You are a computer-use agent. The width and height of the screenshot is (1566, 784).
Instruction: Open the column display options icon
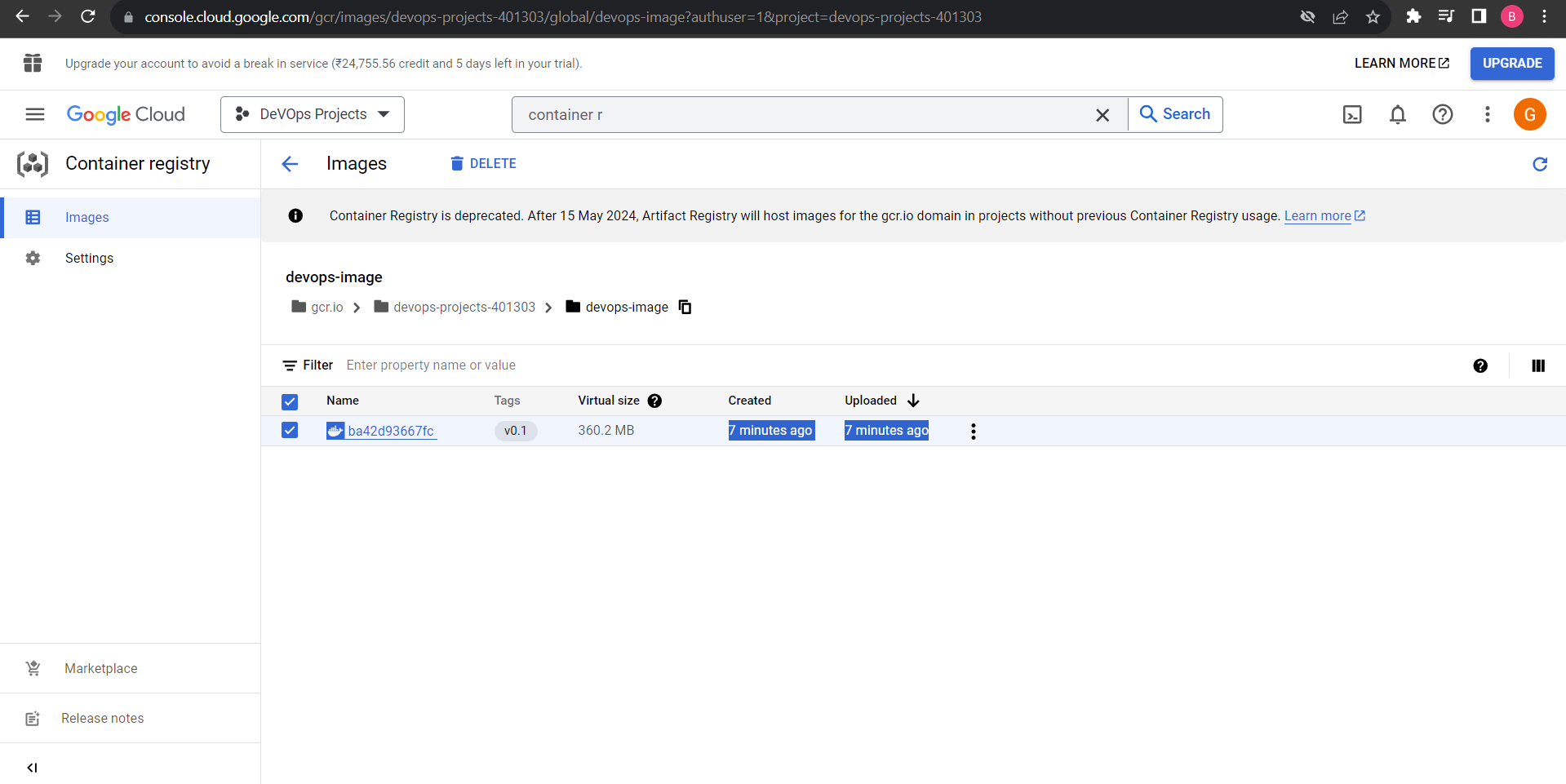(x=1538, y=365)
